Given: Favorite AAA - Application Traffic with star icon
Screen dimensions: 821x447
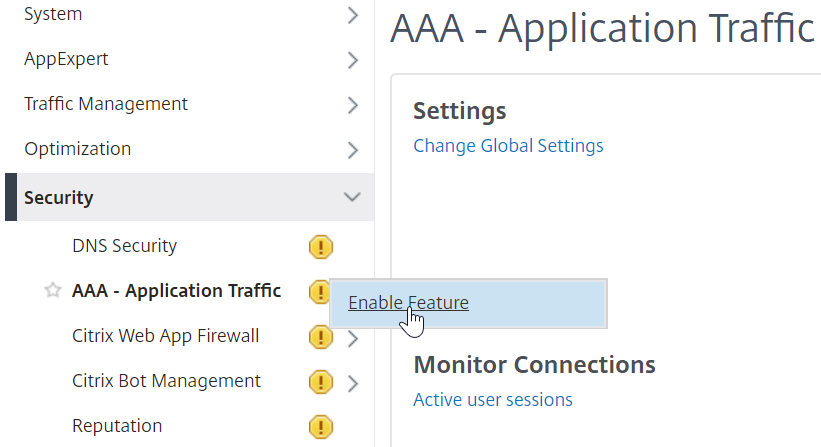Looking at the screenshot, I should tap(53, 290).
